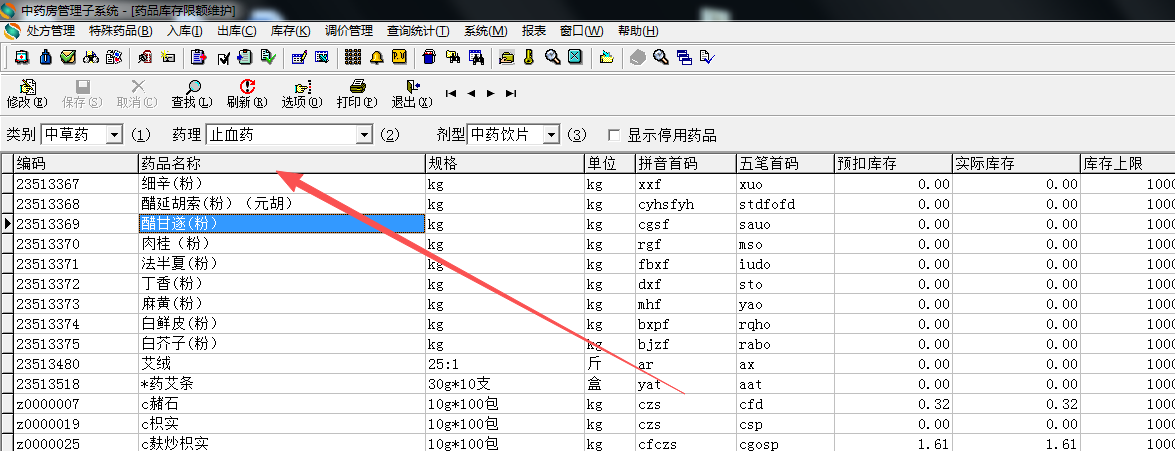The image size is (1175, 451).
Task: Select the 细辛(粉) drug name cell
Action: point(282,184)
